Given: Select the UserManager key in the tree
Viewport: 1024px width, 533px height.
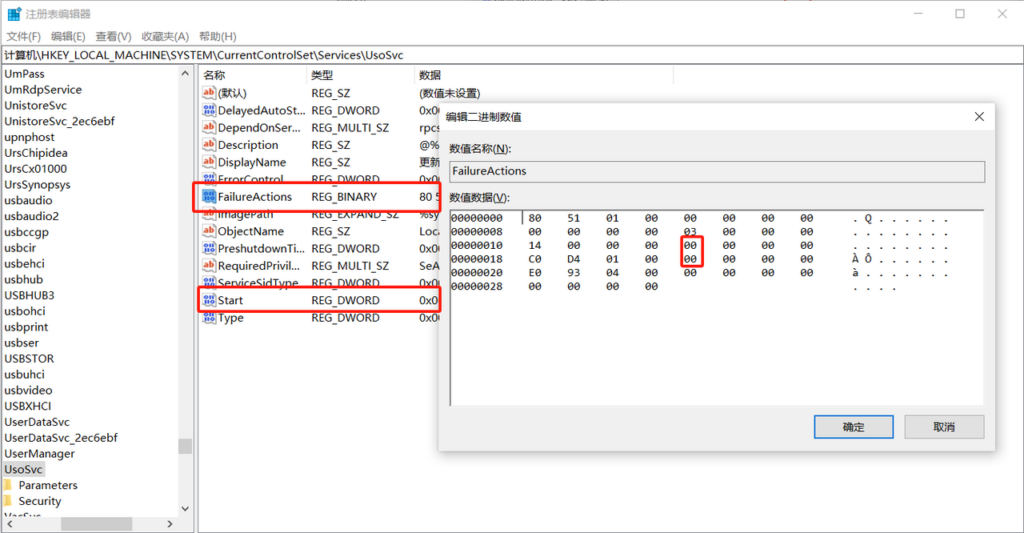Looking at the screenshot, I should 39,453.
